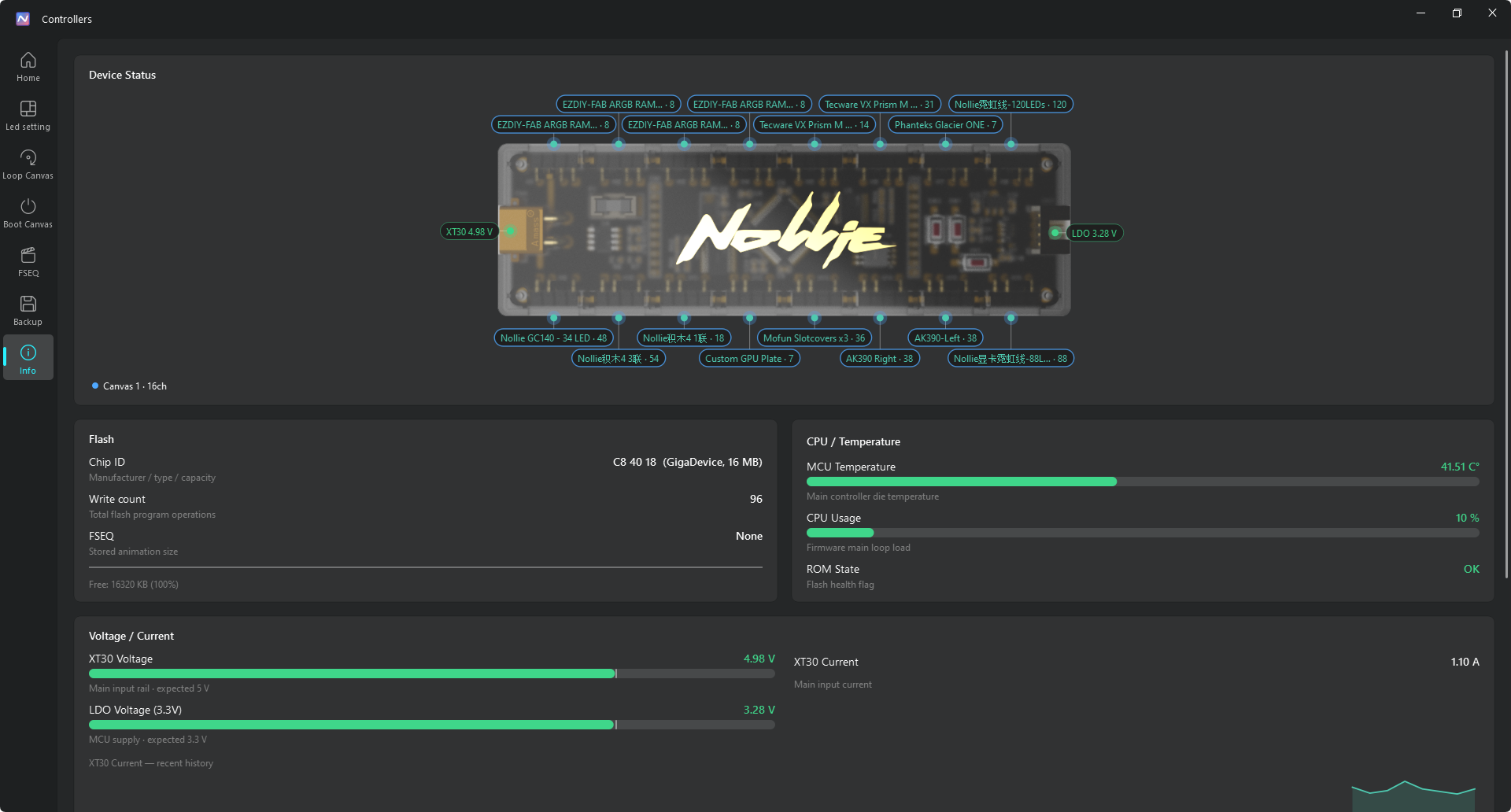1511x812 pixels.
Task: Select the Custom GPU Plate channel label
Action: 749,359
